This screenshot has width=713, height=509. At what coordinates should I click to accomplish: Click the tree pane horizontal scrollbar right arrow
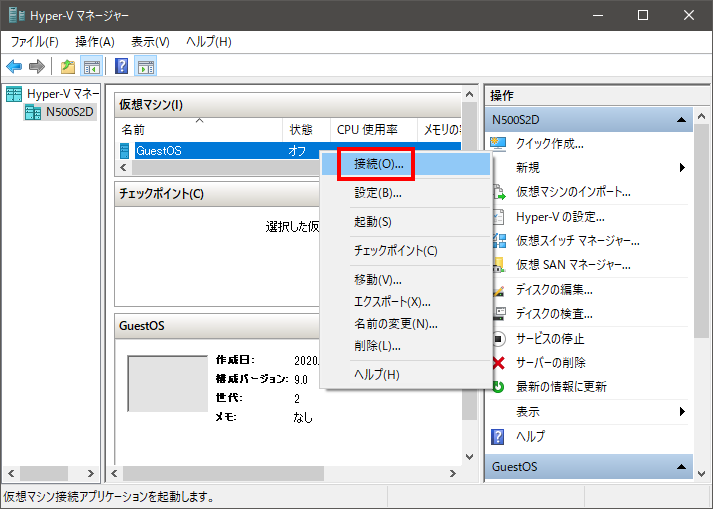pos(90,474)
